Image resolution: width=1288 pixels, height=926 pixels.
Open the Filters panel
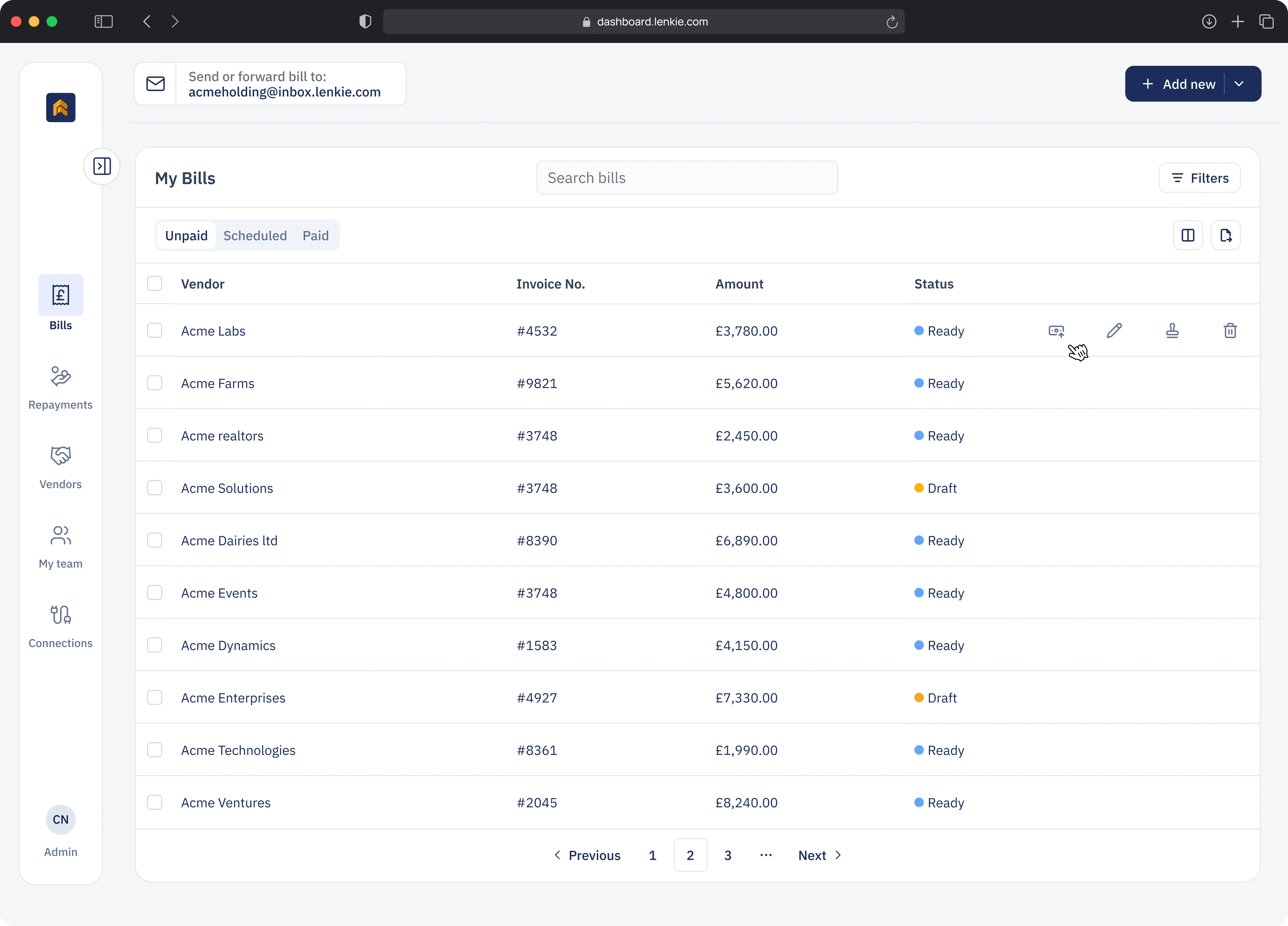[x=1199, y=178]
